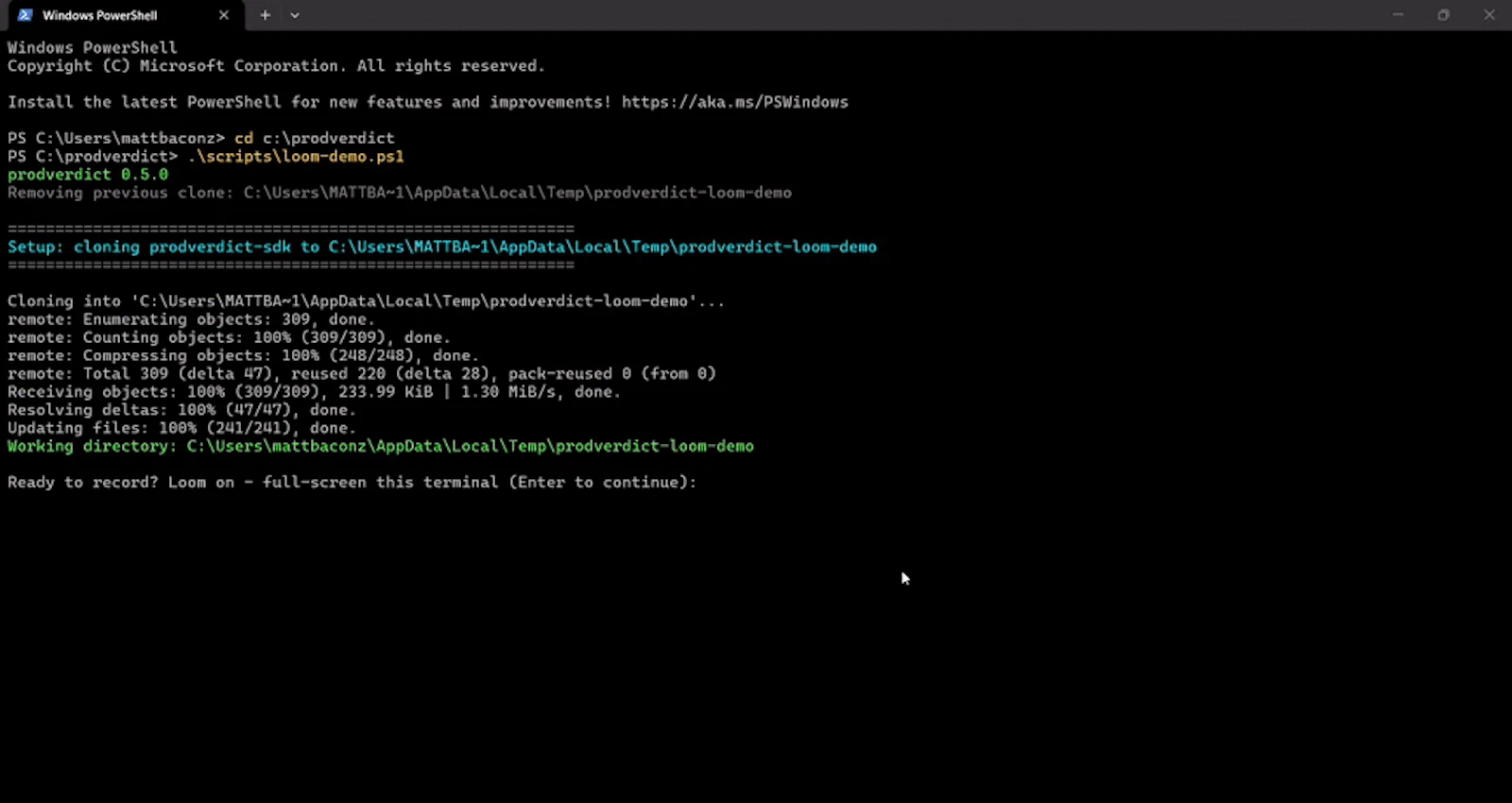Close the terminal window

click(1489, 15)
